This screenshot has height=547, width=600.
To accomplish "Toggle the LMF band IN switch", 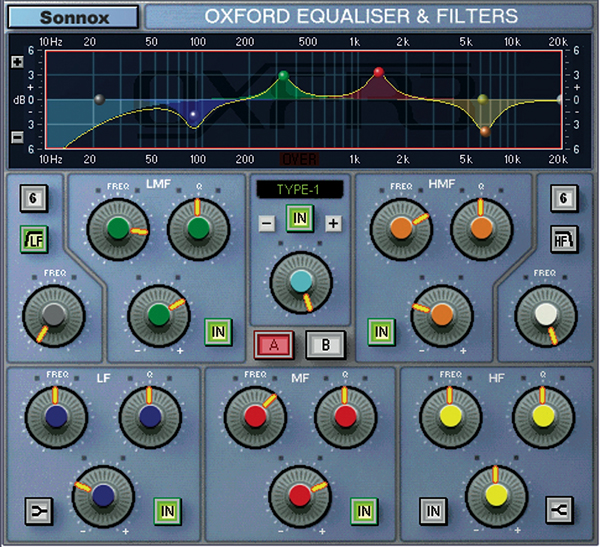I will pos(217,329).
